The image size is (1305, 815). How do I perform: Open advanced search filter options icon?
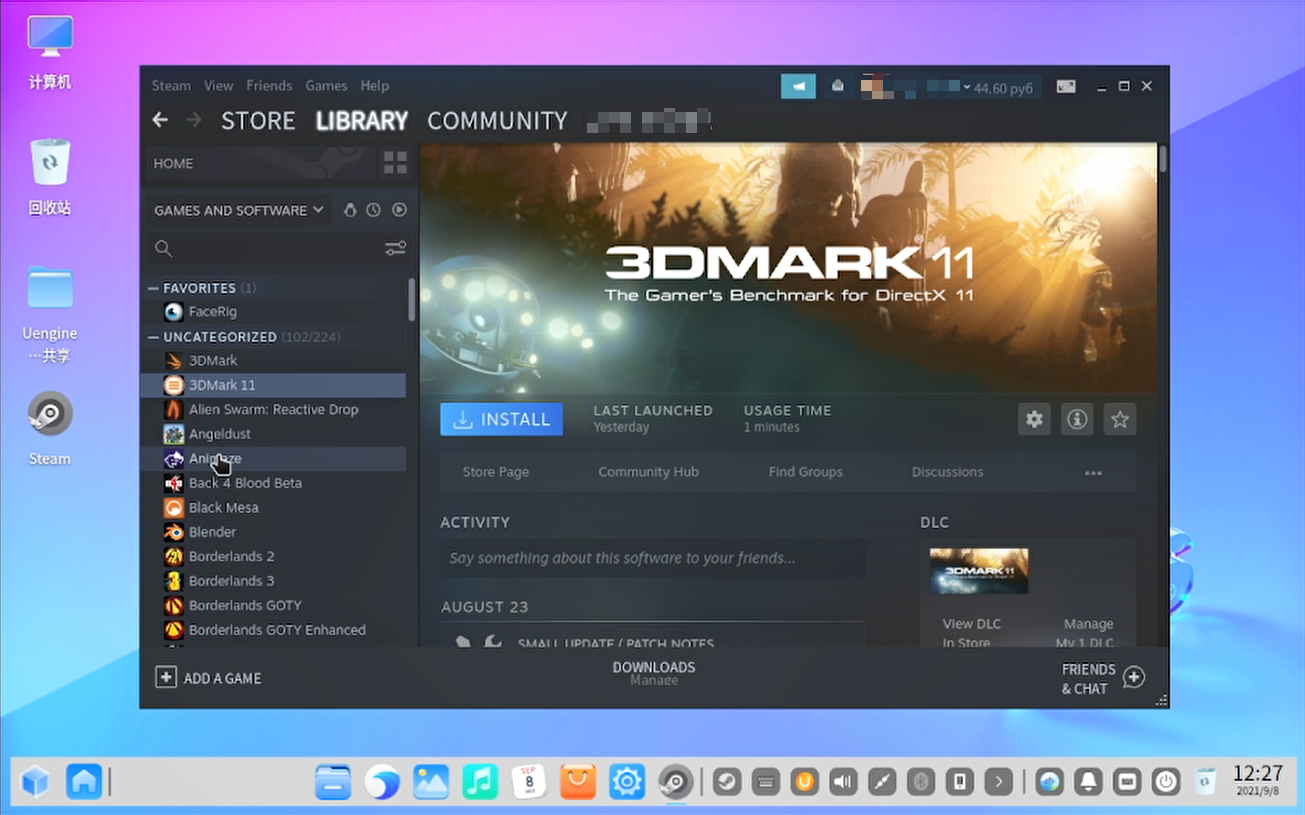395,248
